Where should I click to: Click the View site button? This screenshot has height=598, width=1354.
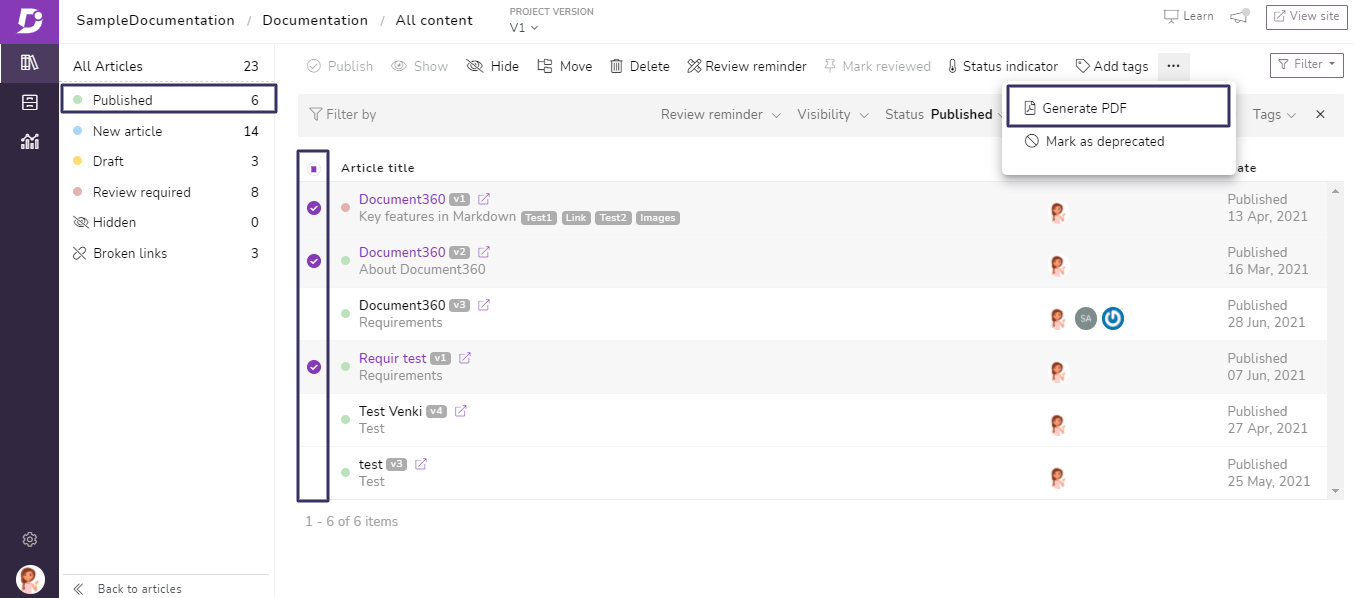tap(1306, 16)
